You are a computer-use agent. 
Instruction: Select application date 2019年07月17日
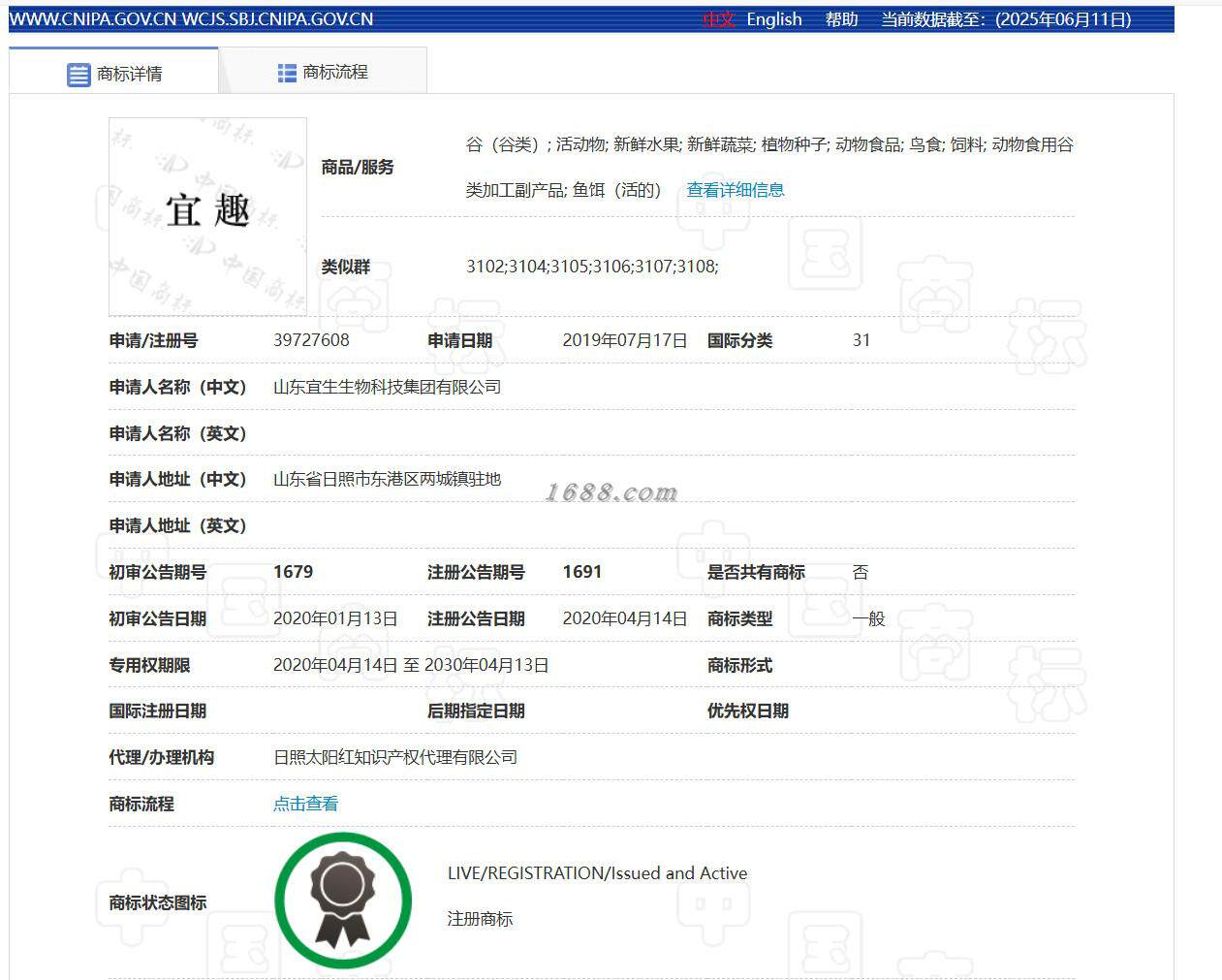click(x=625, y=340)
